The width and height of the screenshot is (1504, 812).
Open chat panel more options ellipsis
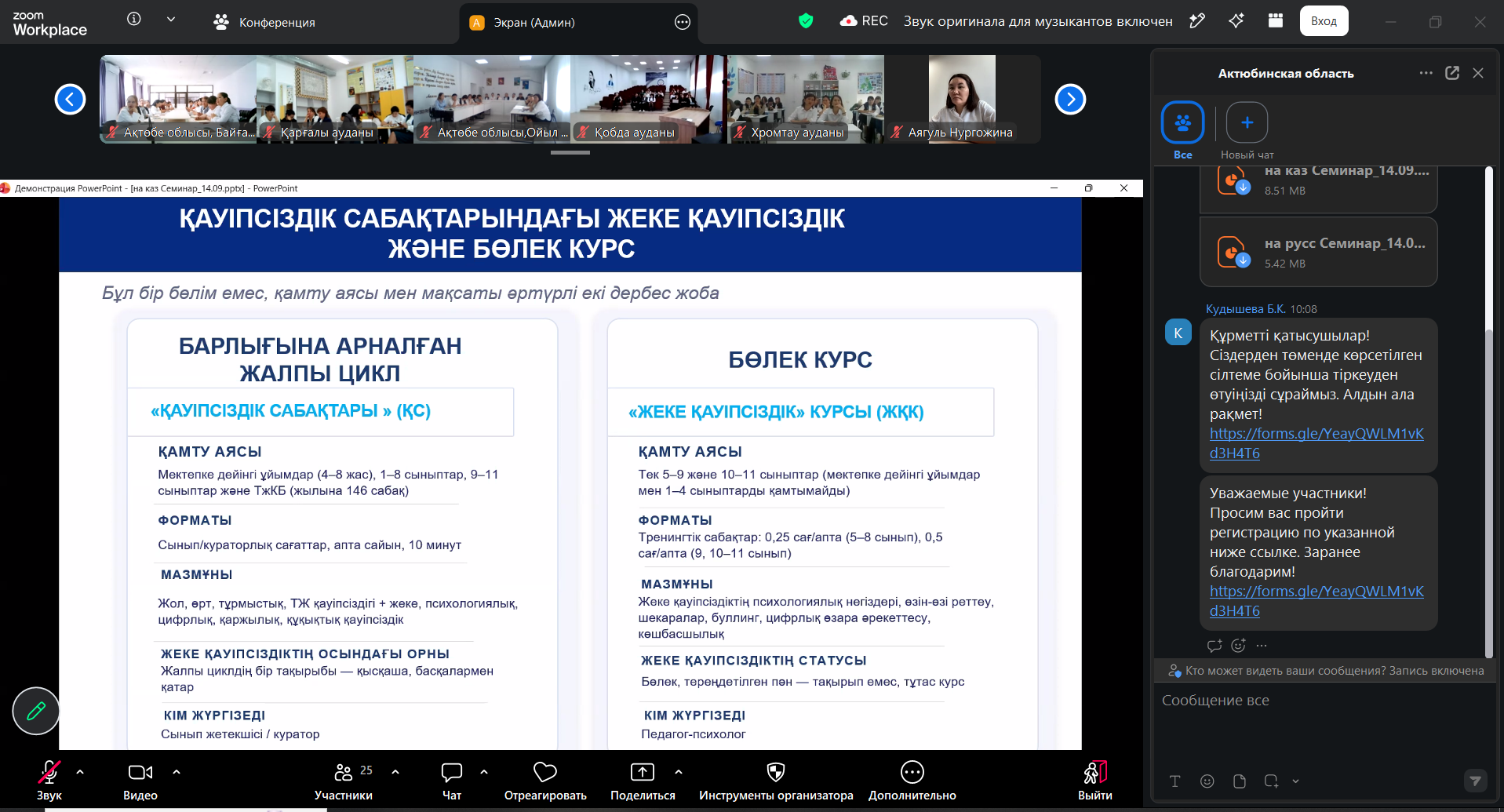1426,73
